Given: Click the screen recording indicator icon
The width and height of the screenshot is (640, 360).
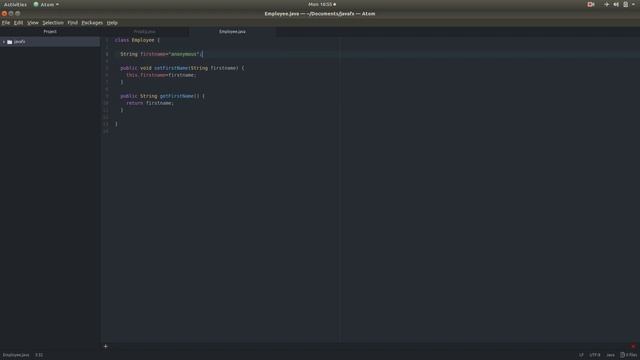Looking at the screenshot, I should (x=591, y=4).
